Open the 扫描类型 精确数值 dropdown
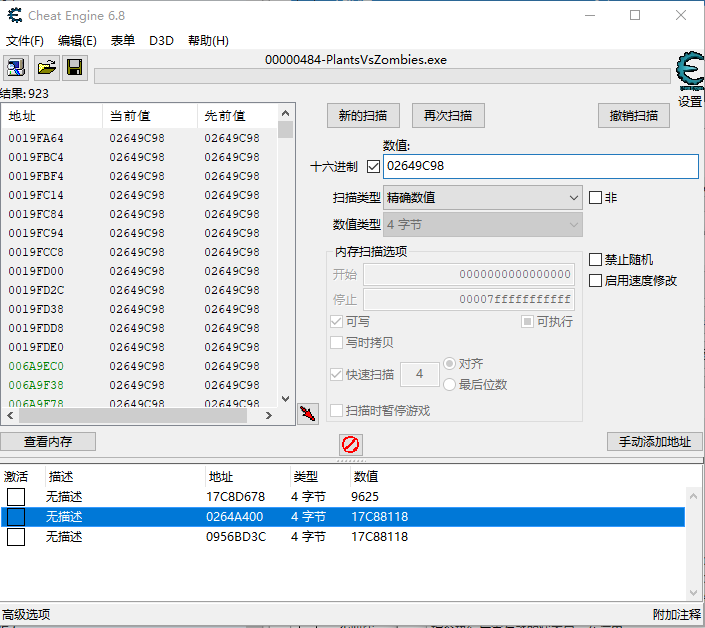Viewport: 705px width, 628px height. pos(483,198)
